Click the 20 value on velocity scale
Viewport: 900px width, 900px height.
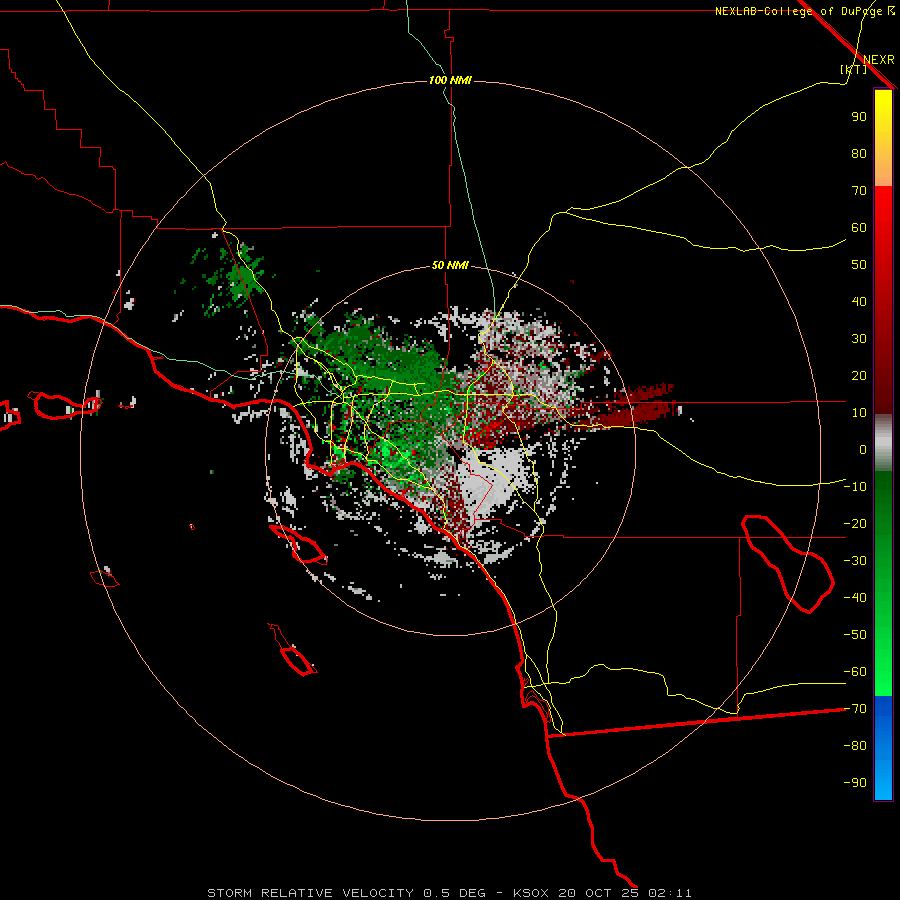859,376
